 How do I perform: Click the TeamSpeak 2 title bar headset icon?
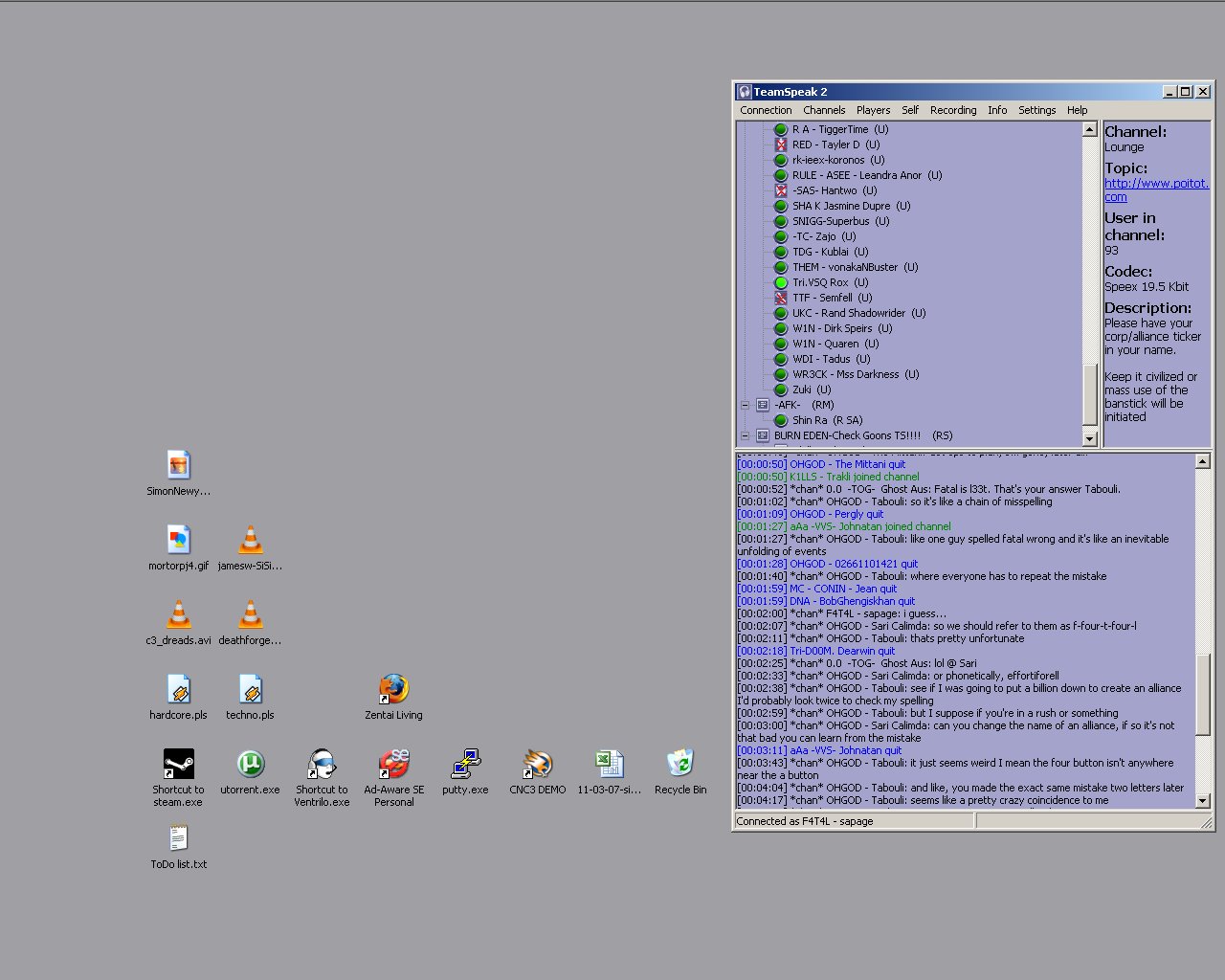pos(745,92)
